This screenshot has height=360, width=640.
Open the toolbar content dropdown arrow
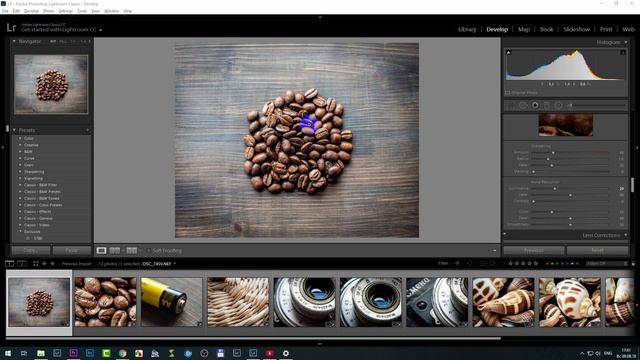click(x=494, y=251)
